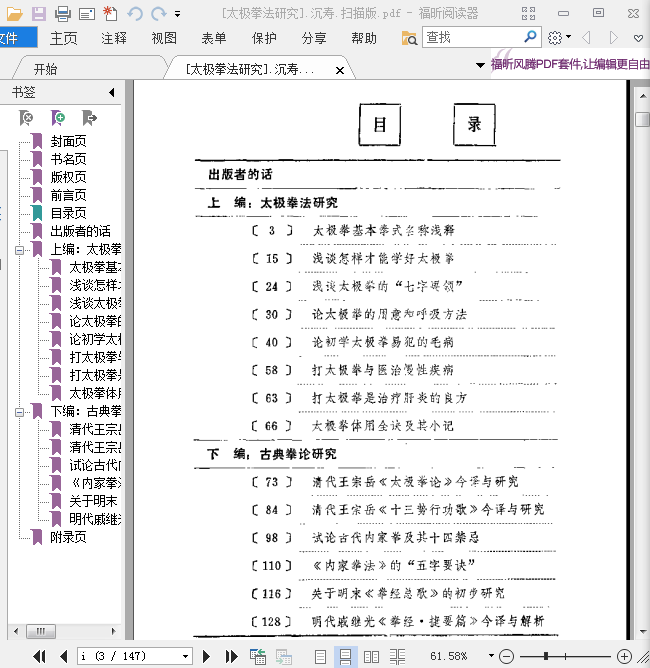Open the 文件 menu

click(18, 38)
